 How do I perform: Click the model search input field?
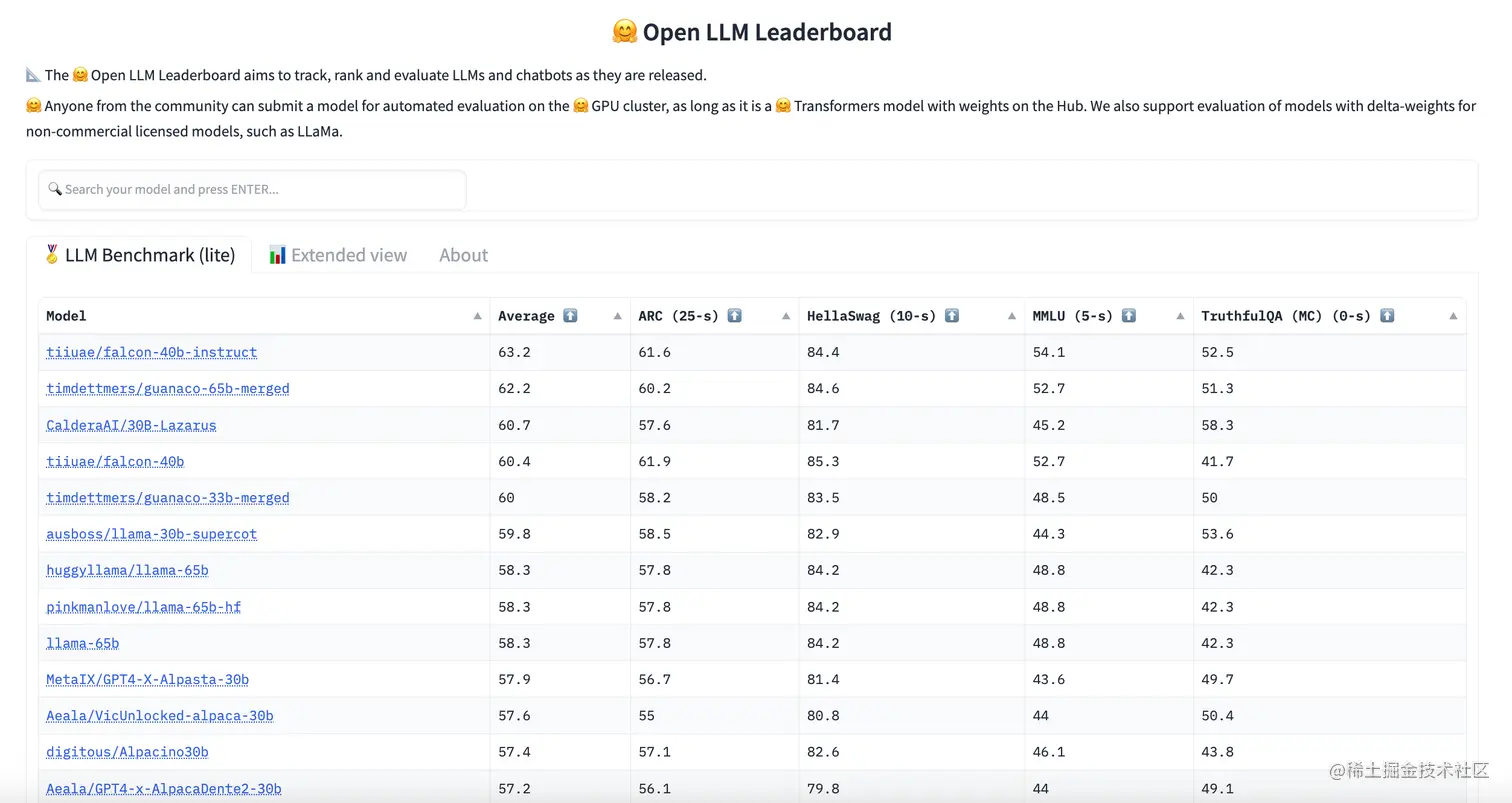[251, 189]
